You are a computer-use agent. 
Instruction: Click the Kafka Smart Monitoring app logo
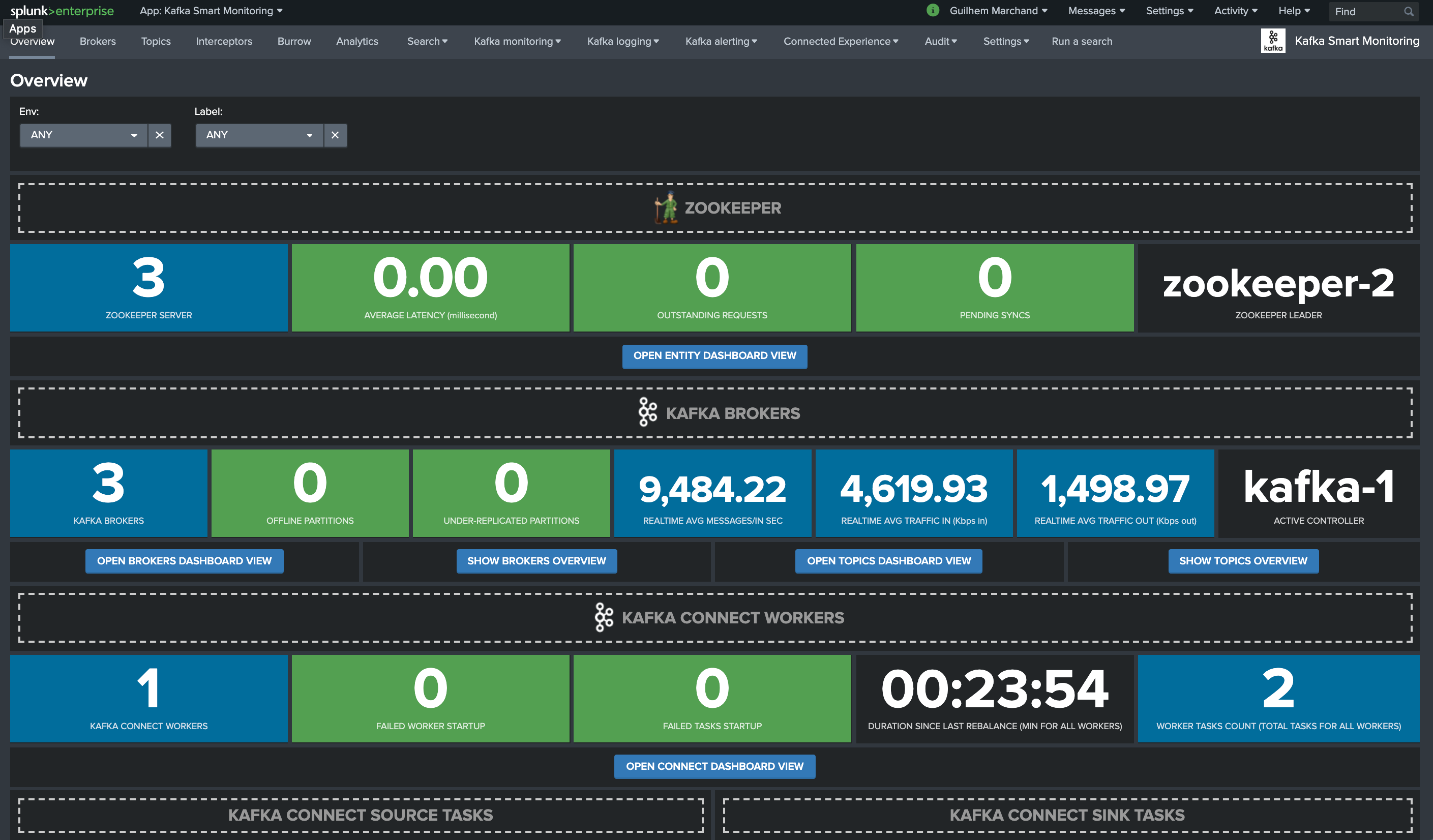(1273, 41)
